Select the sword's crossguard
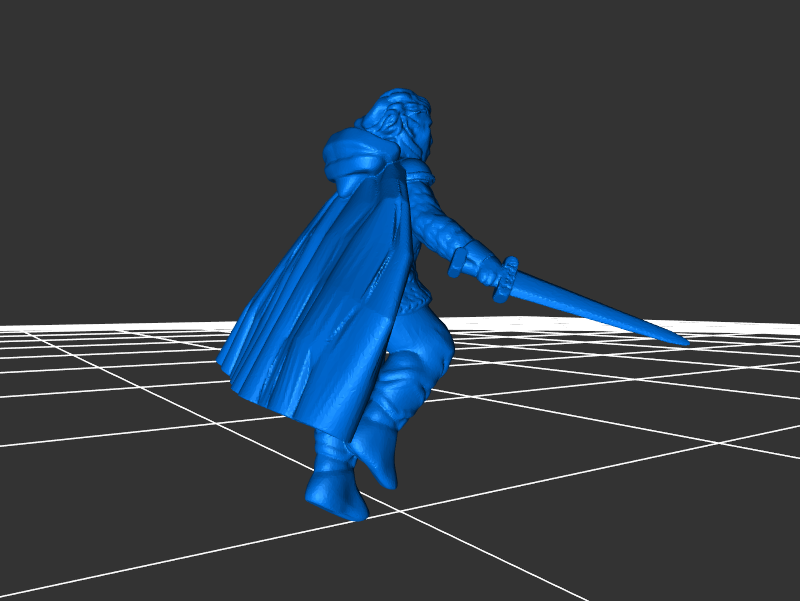Image resolution: width=800 pixels, height=601 pixels. tap(507, 279)
